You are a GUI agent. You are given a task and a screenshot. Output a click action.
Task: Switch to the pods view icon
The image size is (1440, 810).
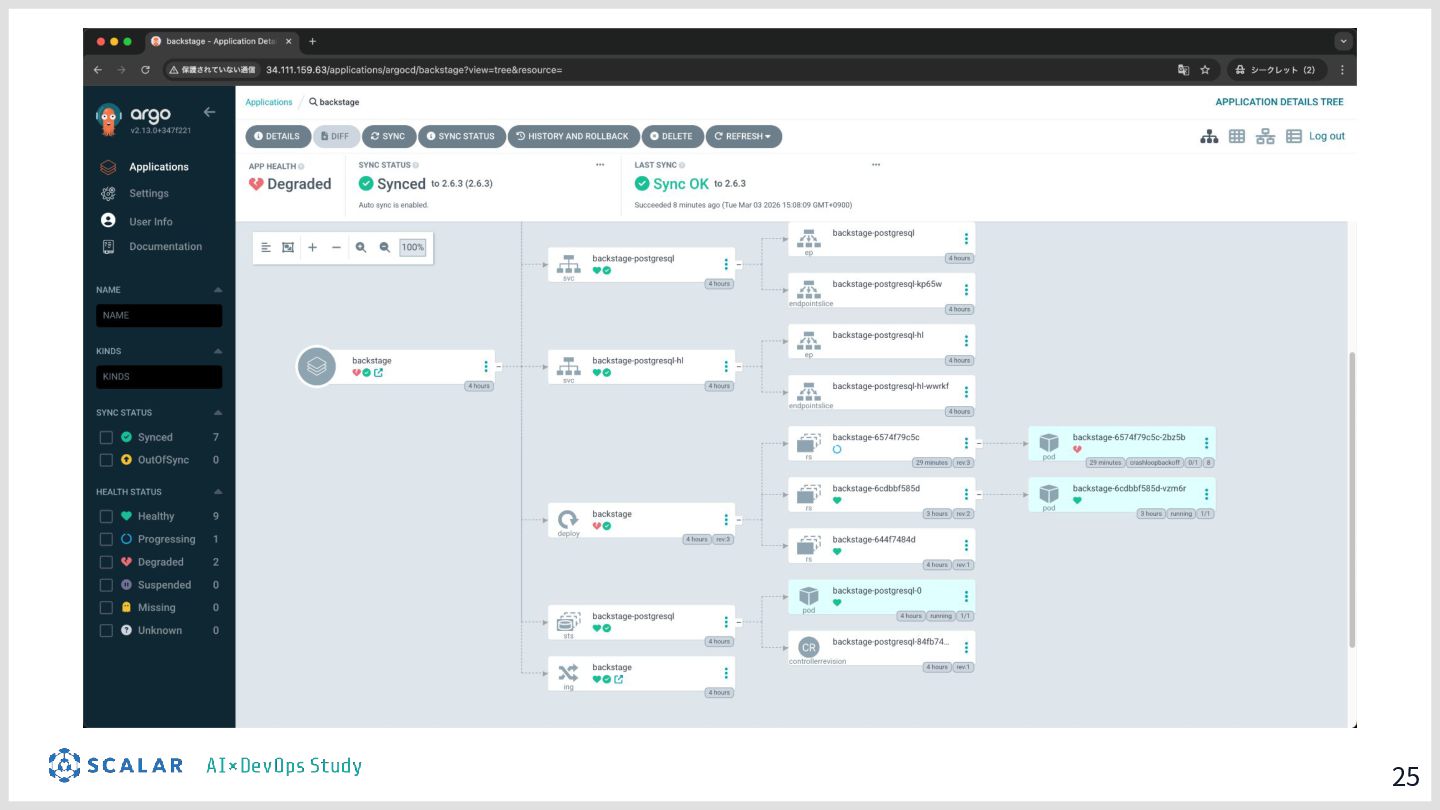pyautogui.click(x=1237, y=136)
